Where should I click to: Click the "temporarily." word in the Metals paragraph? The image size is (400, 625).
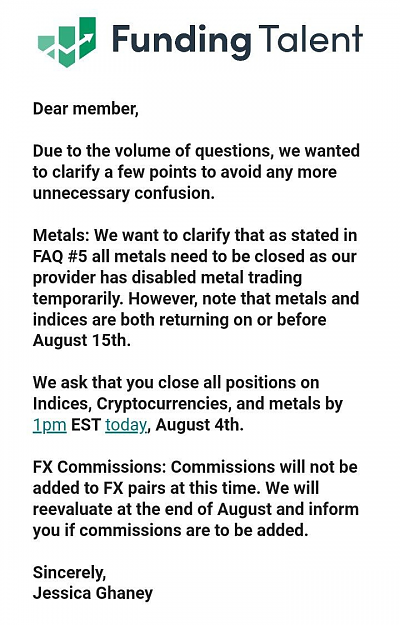coord(78,299)
